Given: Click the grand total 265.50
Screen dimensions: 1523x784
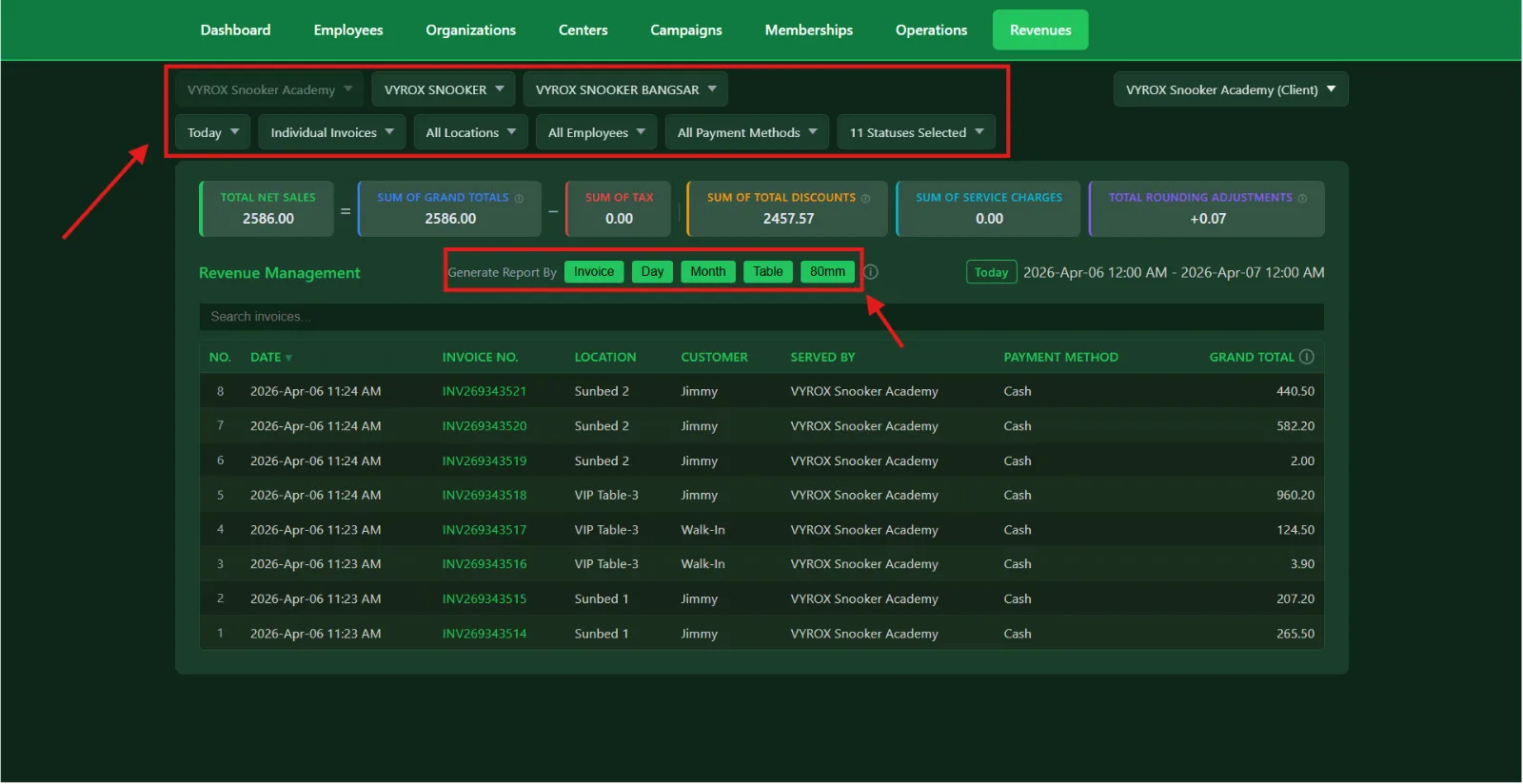Looking at the screenshot, I should coord(1296,634).
